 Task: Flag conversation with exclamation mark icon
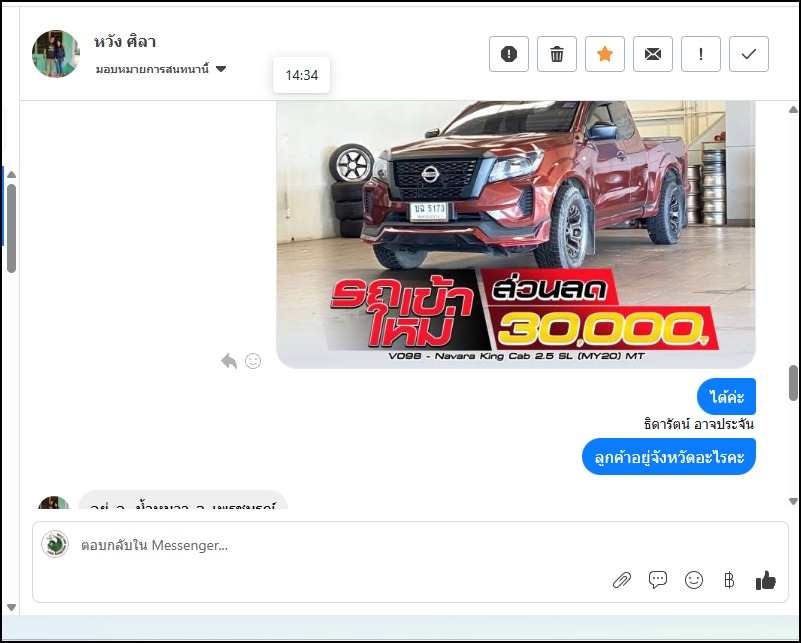(701, 54)
